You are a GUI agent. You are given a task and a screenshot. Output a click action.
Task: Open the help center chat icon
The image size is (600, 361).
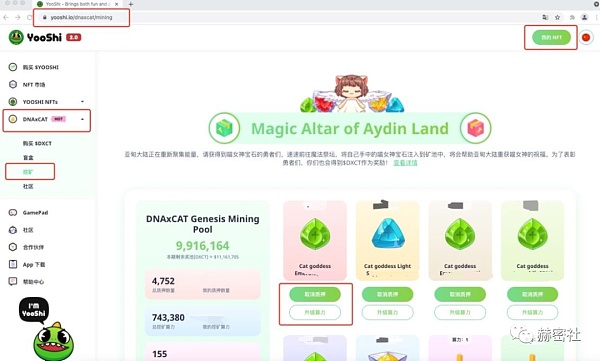tap(13, 281)
